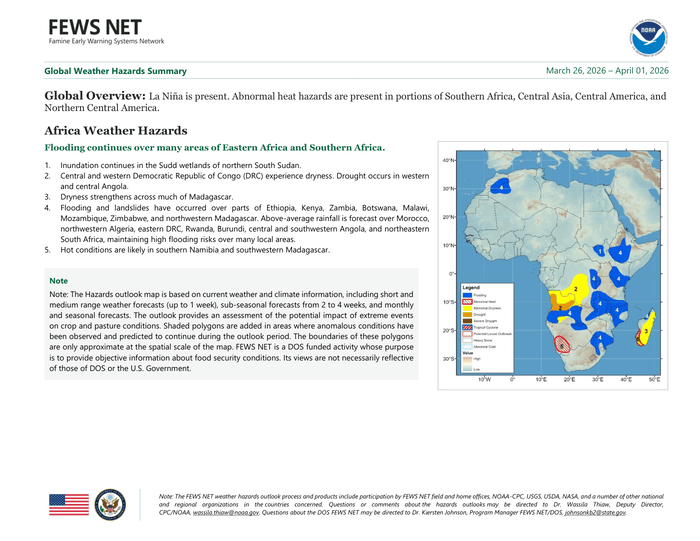The width and height of the screenshot is (700, 541).
Task: Click the red hatched heat zone in Namibia
Action: pyautogui.click(x=562, y=344)
